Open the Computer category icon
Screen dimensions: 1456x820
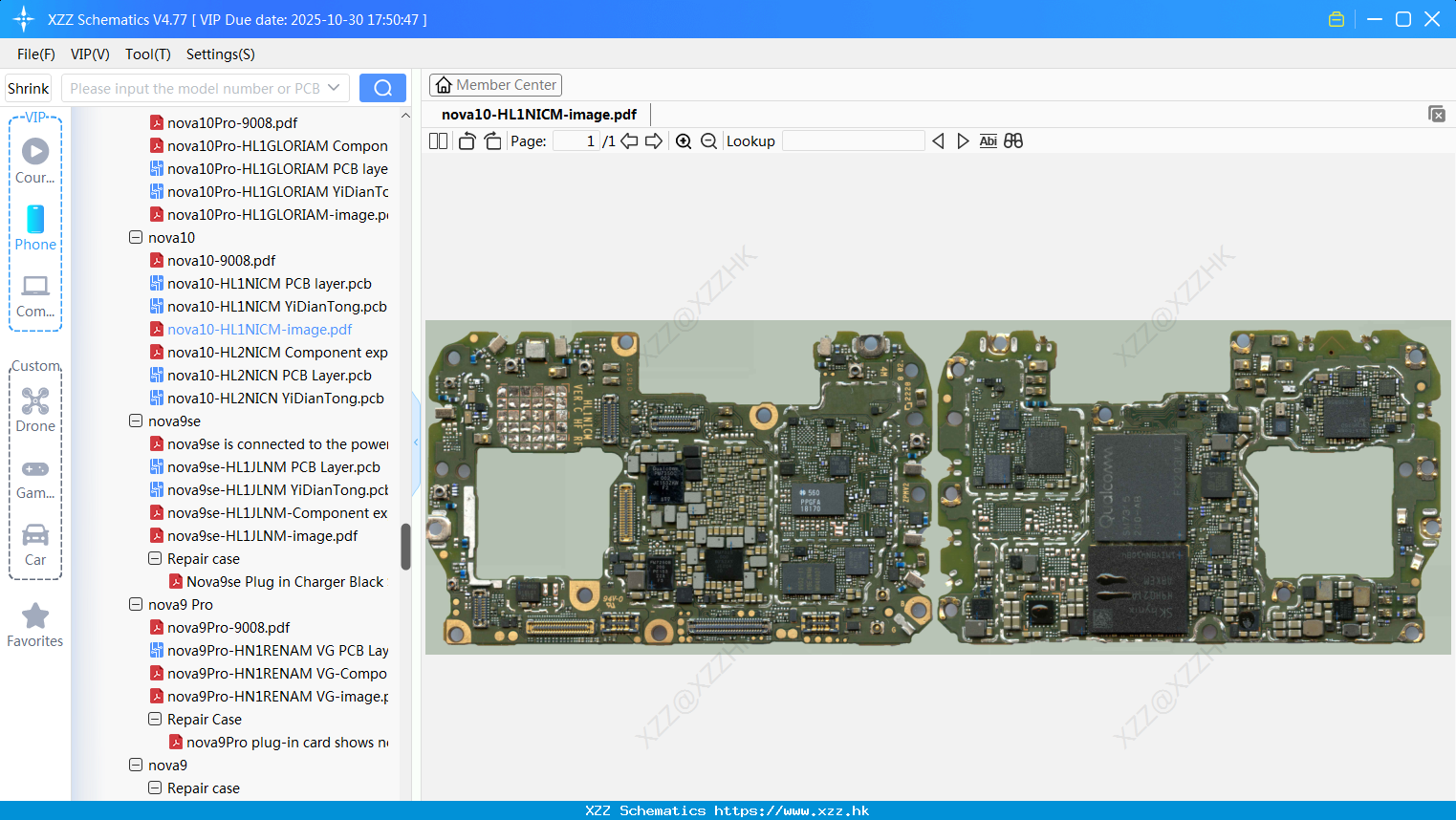(x=35, y=295)
